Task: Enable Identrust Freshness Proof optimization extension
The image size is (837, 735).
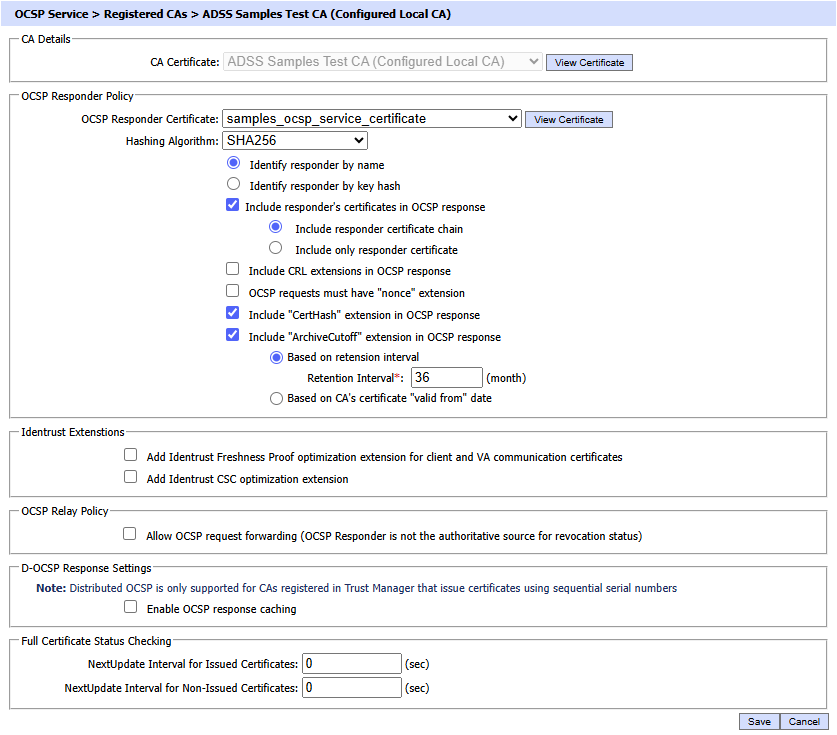Action: 131,455
